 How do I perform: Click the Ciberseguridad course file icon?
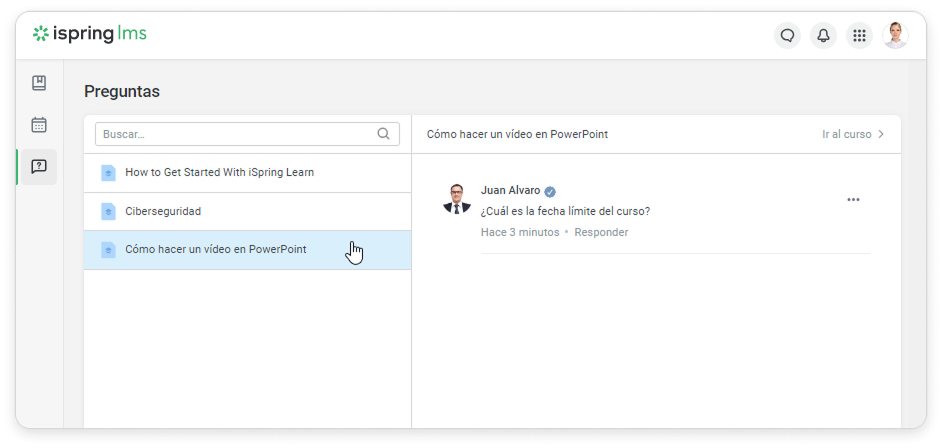click(x=108, y=212)
